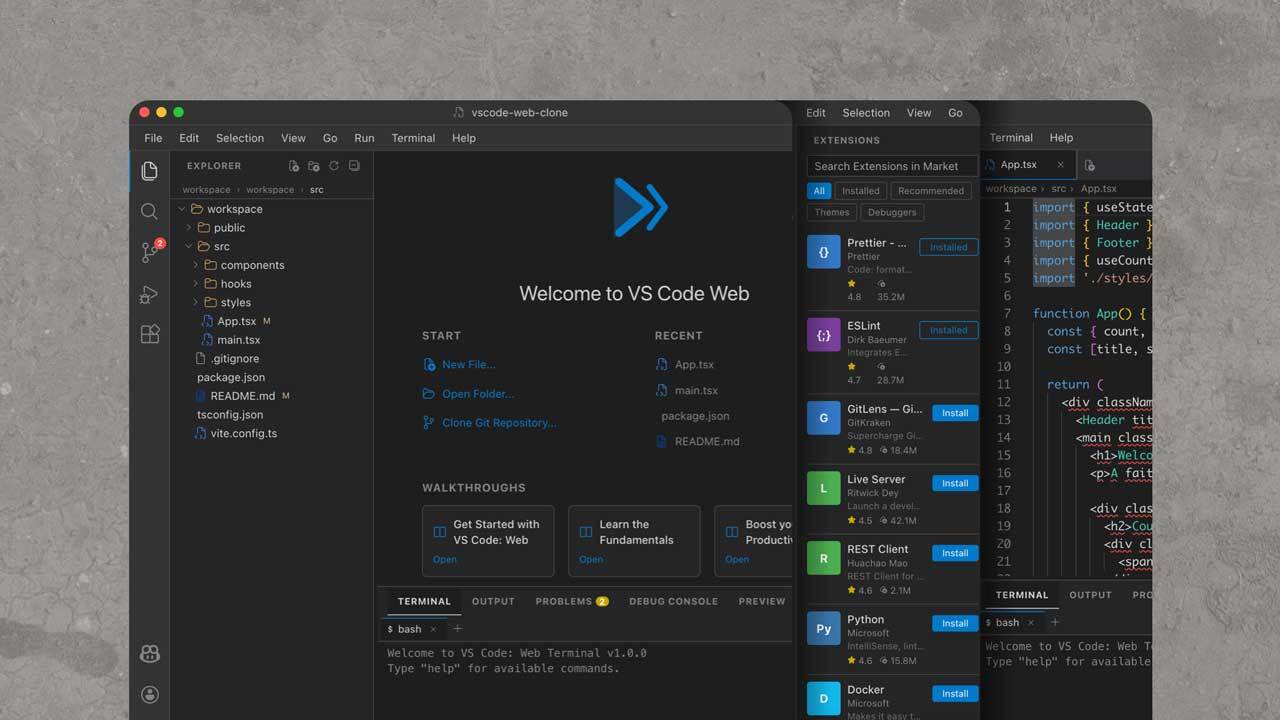The image size is (1280, 720).
Task: Filter extensions by Installed
Action: (x=860, y=191)
